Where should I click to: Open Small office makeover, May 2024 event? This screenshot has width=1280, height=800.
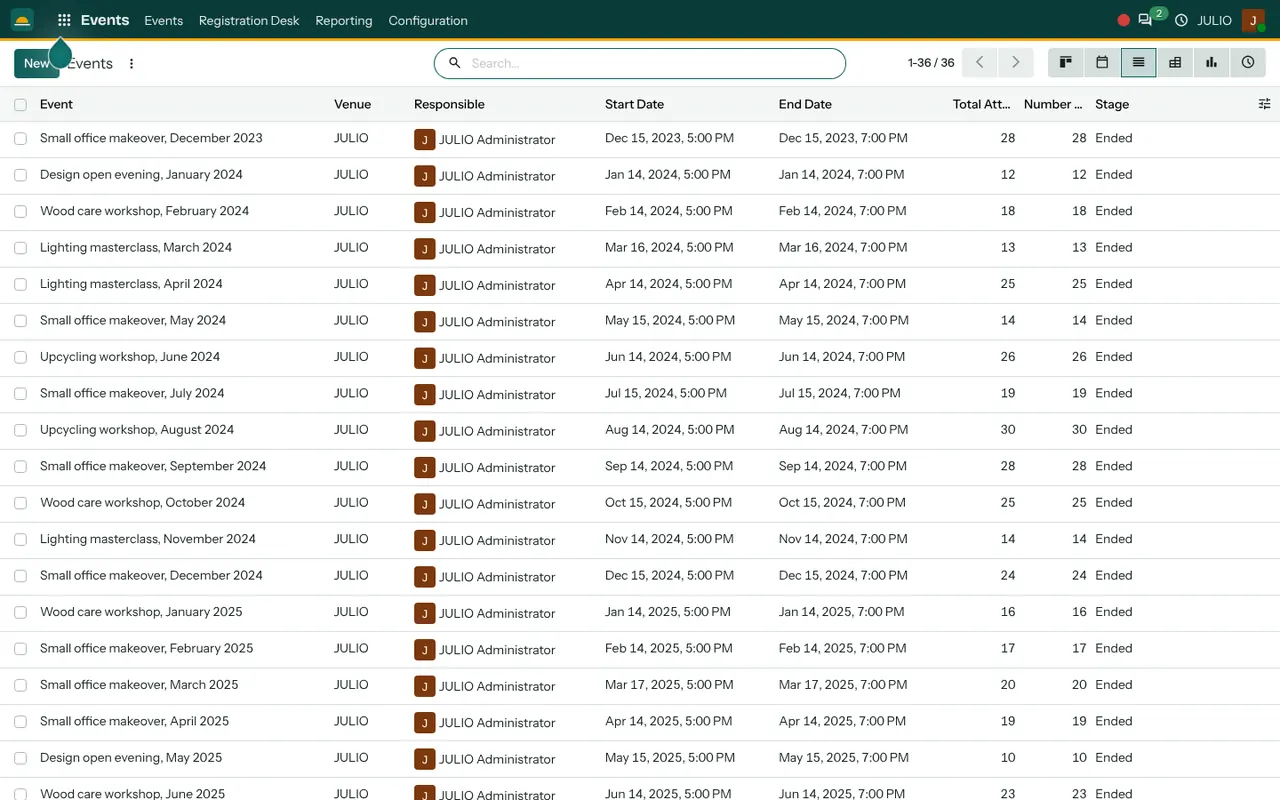tap(133, 320)
